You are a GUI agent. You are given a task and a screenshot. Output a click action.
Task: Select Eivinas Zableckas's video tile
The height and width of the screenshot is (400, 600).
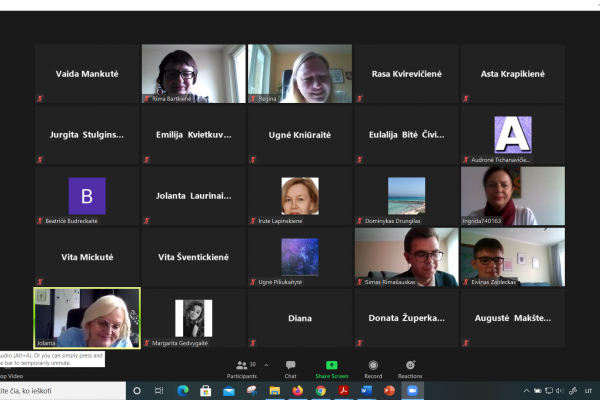point(513,257)
